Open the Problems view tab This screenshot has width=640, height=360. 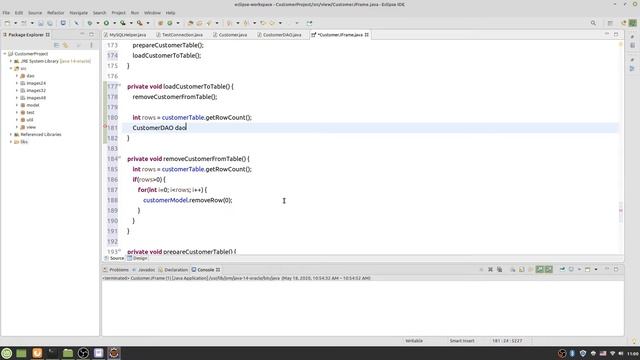(116, 270)
